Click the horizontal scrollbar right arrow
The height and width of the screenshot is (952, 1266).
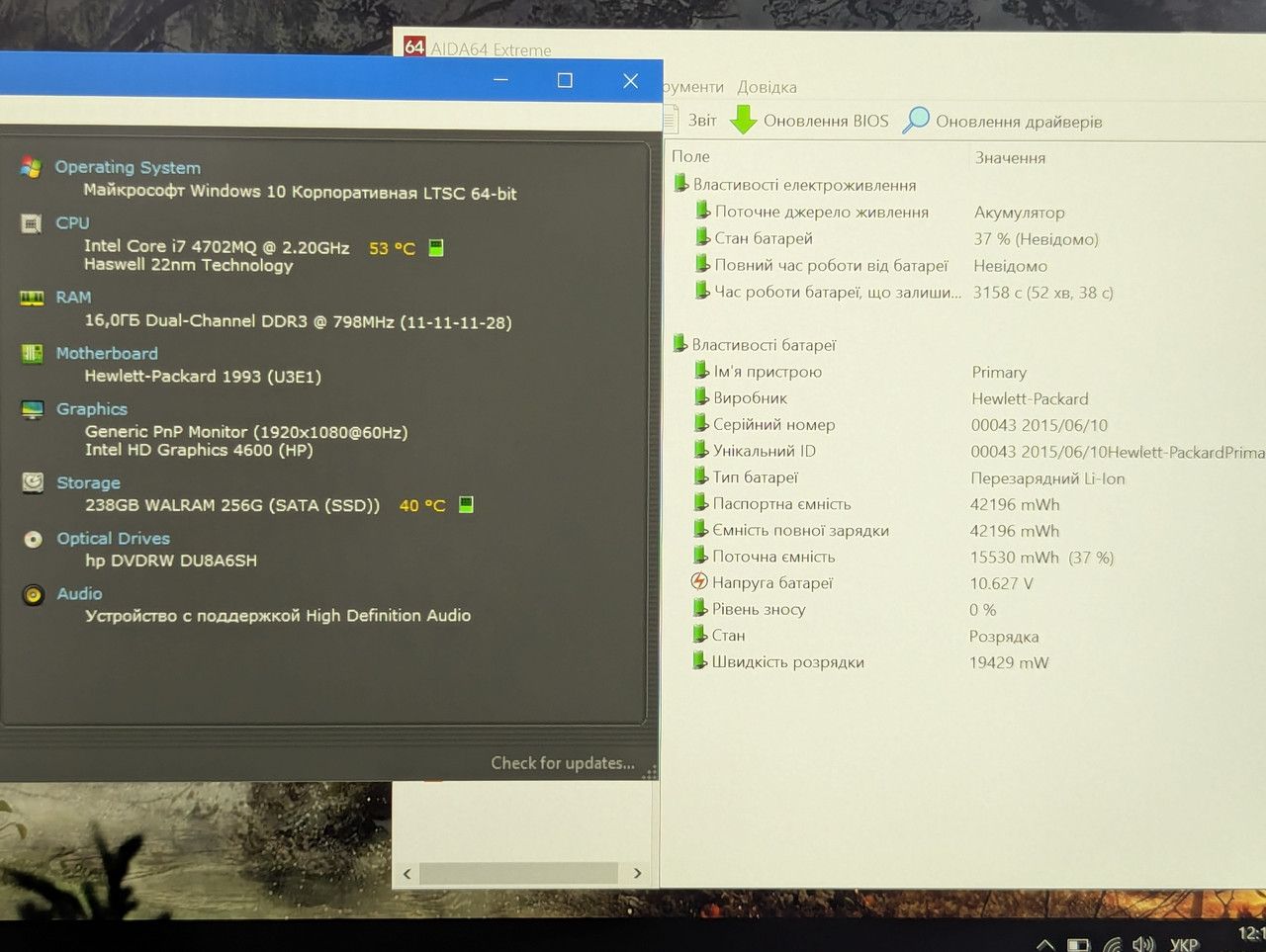[637, 873]
